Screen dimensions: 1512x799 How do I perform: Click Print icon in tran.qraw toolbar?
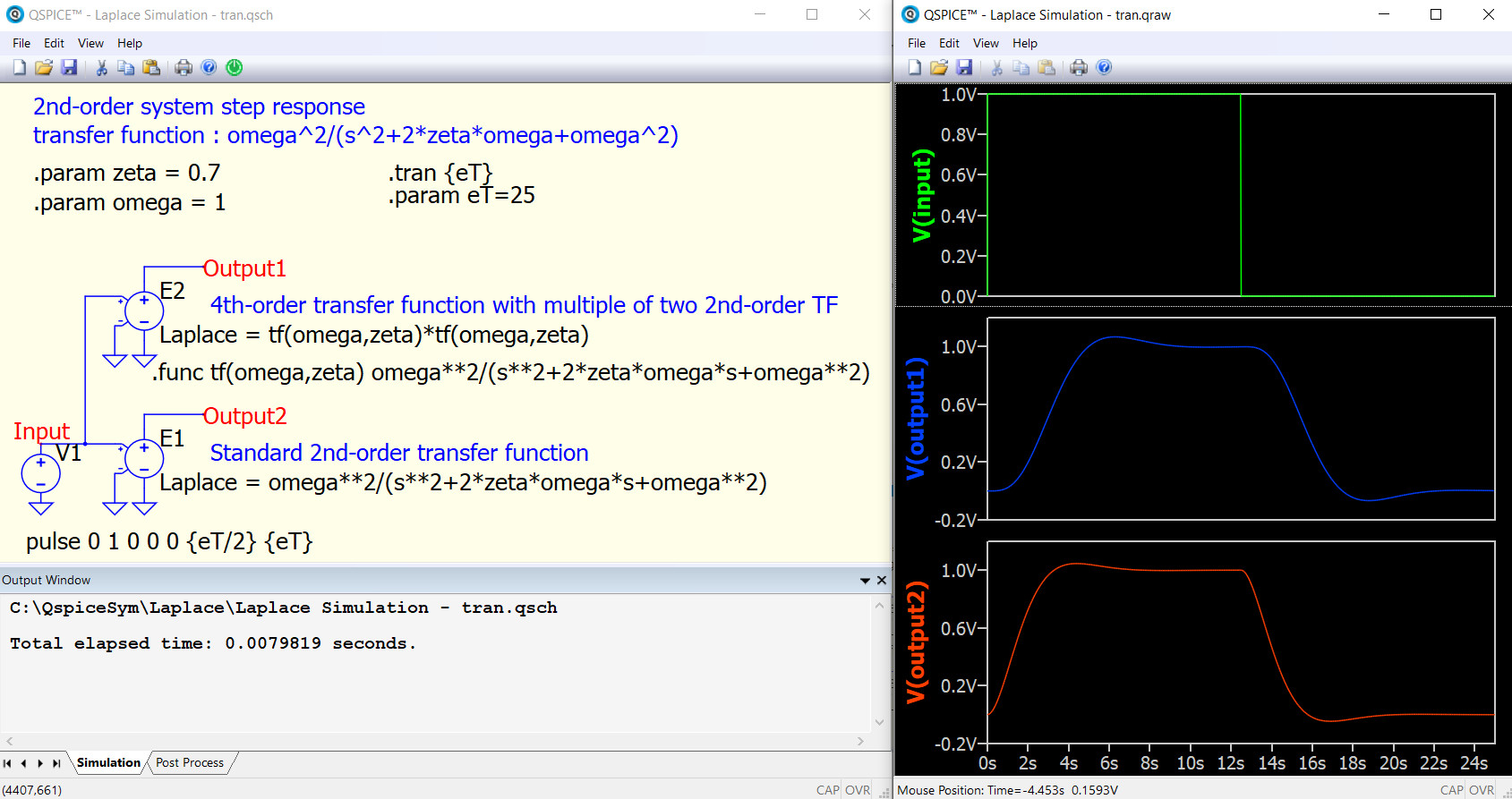click(1079, 67)
